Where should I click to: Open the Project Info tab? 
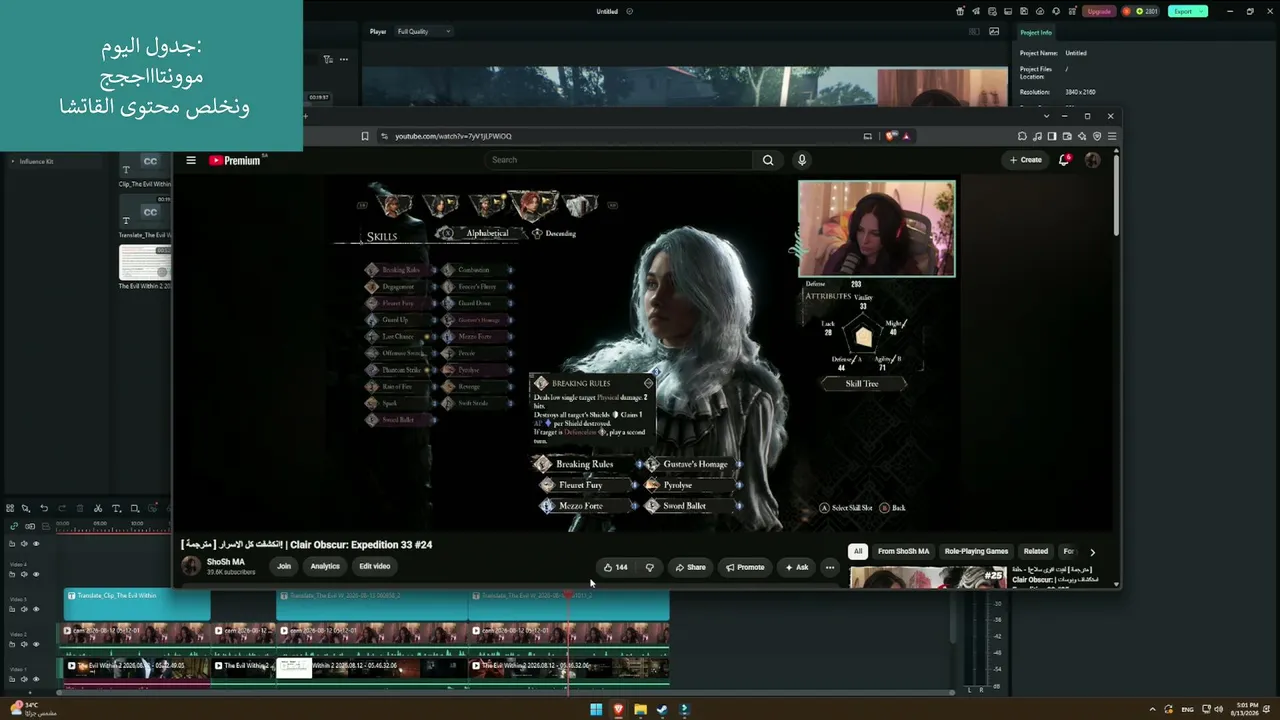[1036, 32]
